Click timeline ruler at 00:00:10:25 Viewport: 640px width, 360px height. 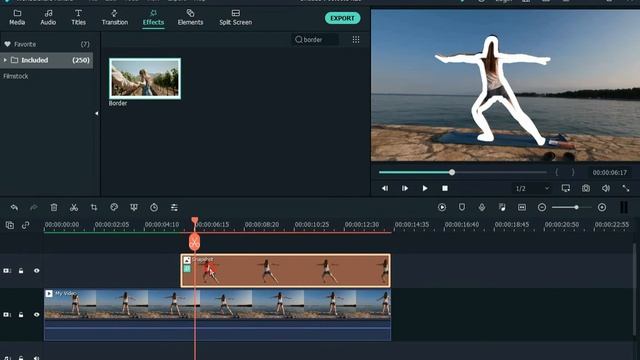(312, 224)
